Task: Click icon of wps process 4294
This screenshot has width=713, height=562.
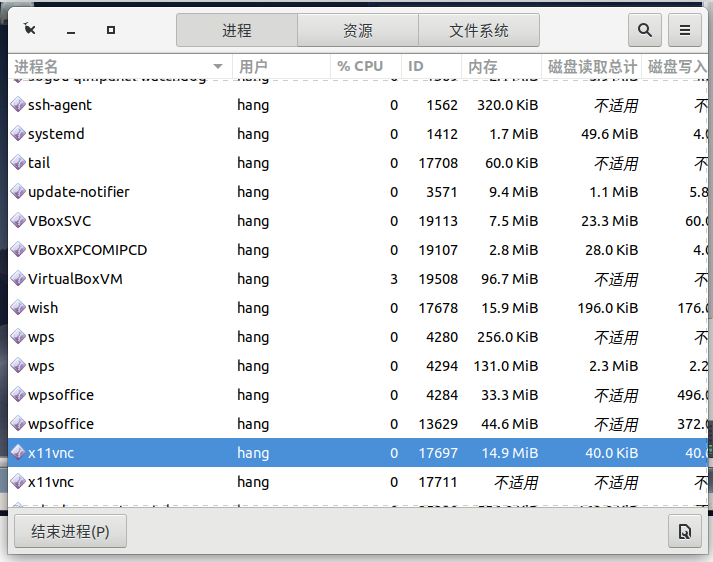Action: (18, 366)
